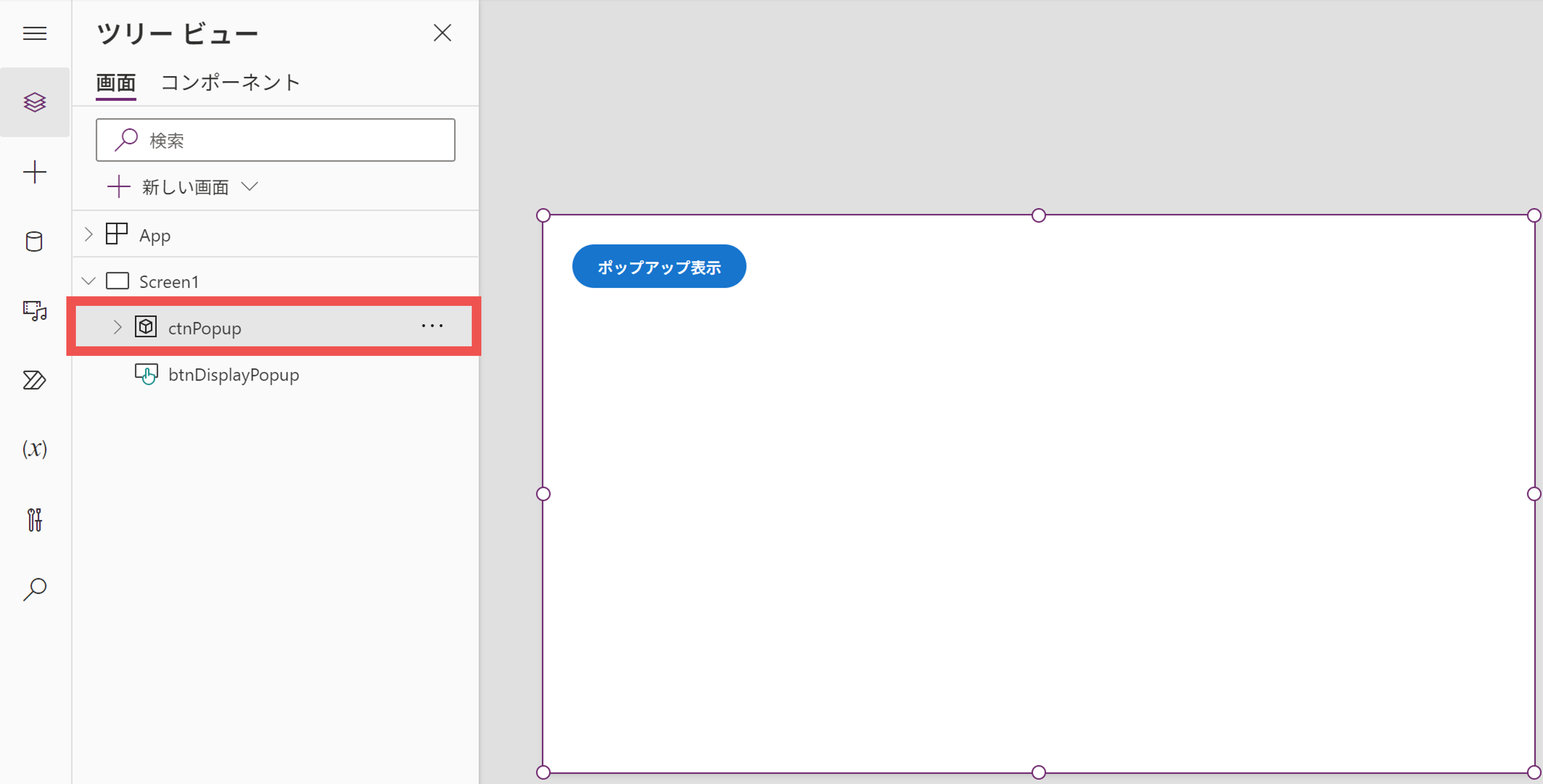Open the Media icon in sidebar
Screen dimensions: 1543x784
(x=35, y=311)
